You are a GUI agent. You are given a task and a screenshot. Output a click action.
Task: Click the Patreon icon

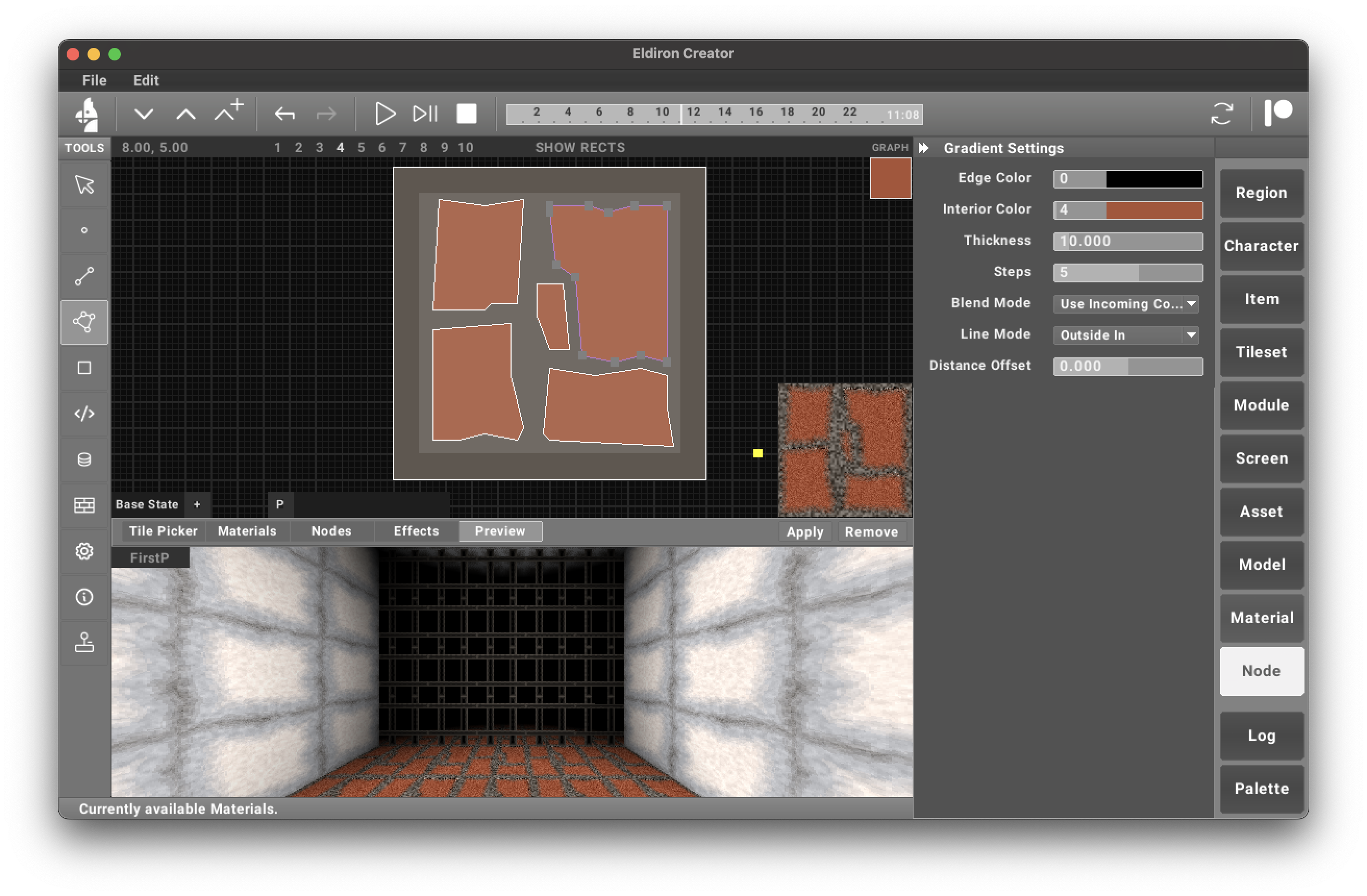(1278, 113)
